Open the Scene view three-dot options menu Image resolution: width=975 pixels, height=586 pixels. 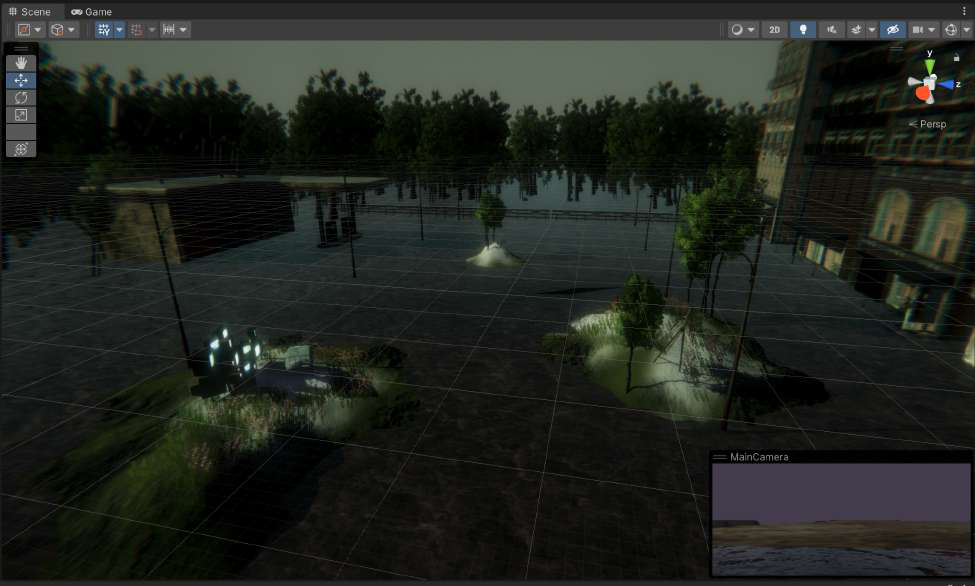(x=964, y=11)
